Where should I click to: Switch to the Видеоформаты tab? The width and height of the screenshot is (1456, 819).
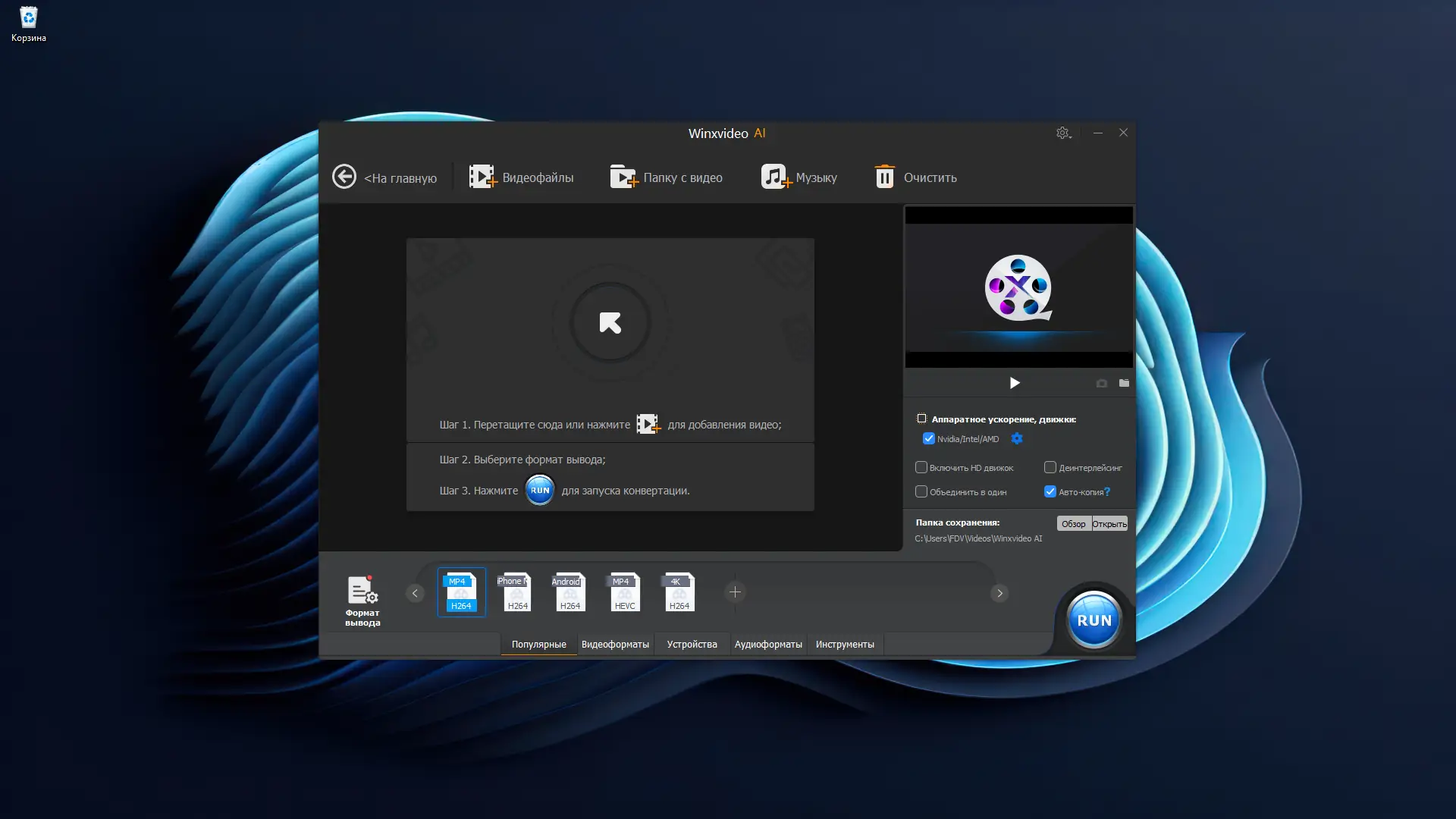pyautogui.click(x=615, y=645)
